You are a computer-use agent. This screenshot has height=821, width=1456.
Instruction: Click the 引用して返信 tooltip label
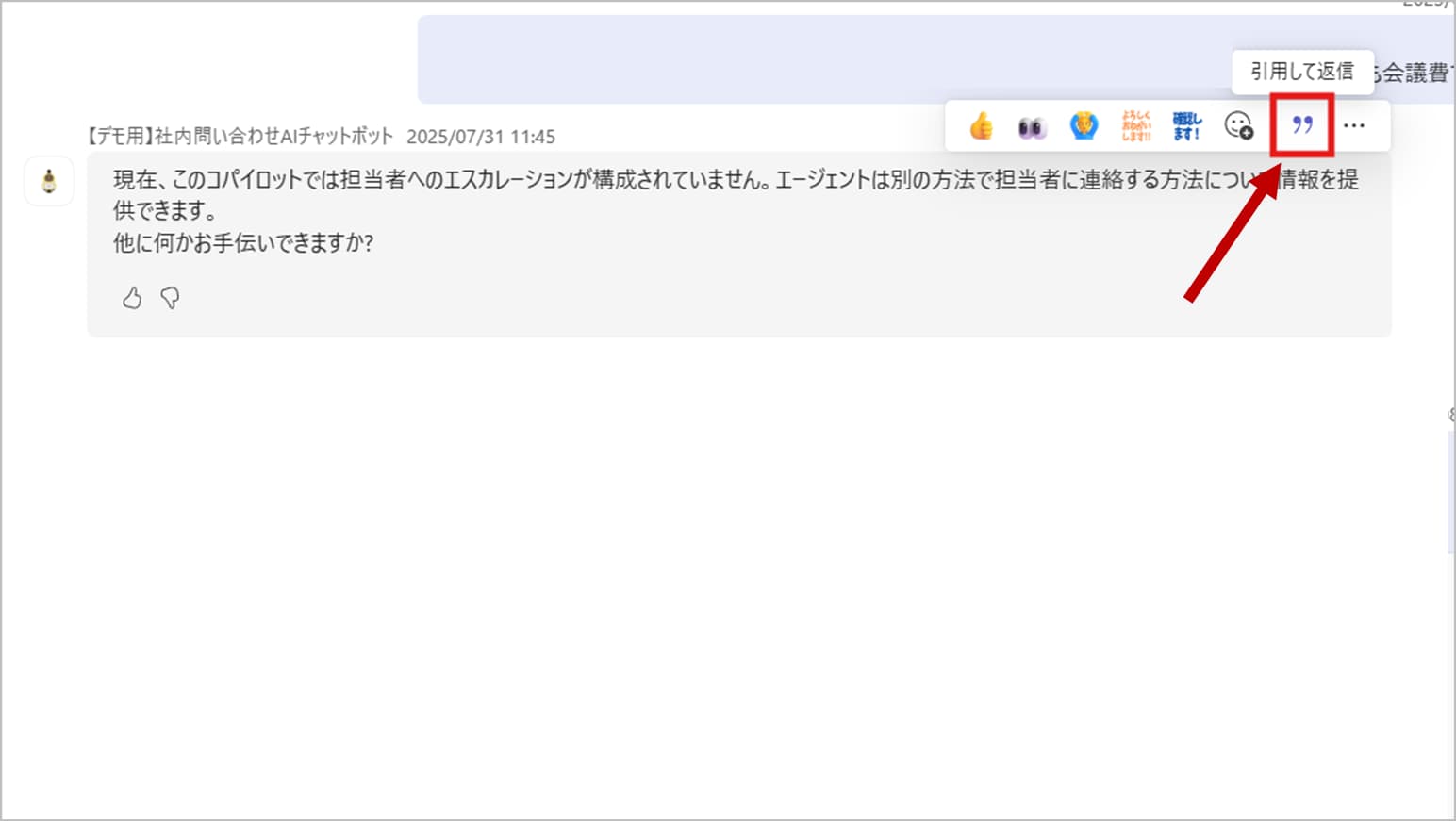pyautogui.click(x=1301, y=72)
